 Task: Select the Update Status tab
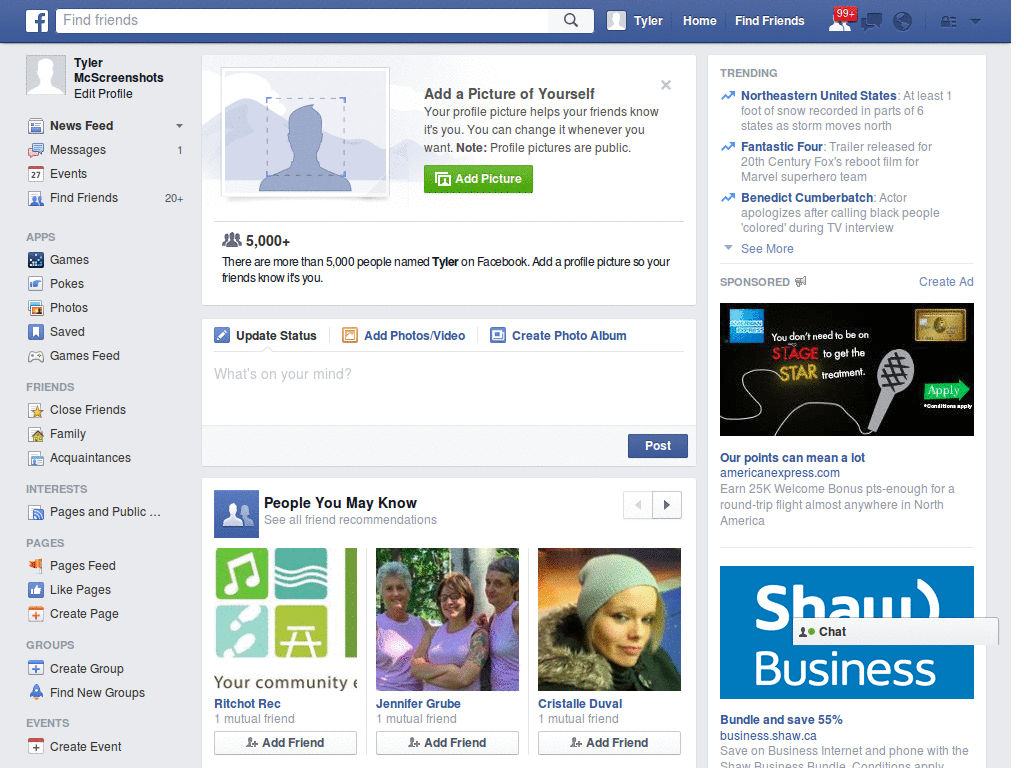click(x=265, y=336)
